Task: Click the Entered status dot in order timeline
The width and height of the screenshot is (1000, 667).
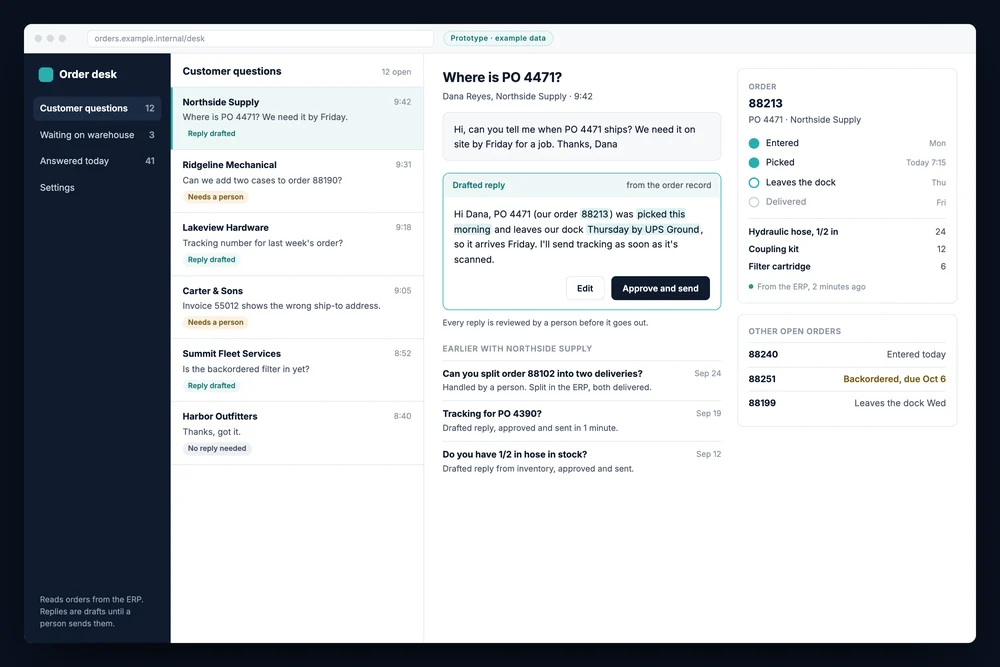Action: [754, 143]
